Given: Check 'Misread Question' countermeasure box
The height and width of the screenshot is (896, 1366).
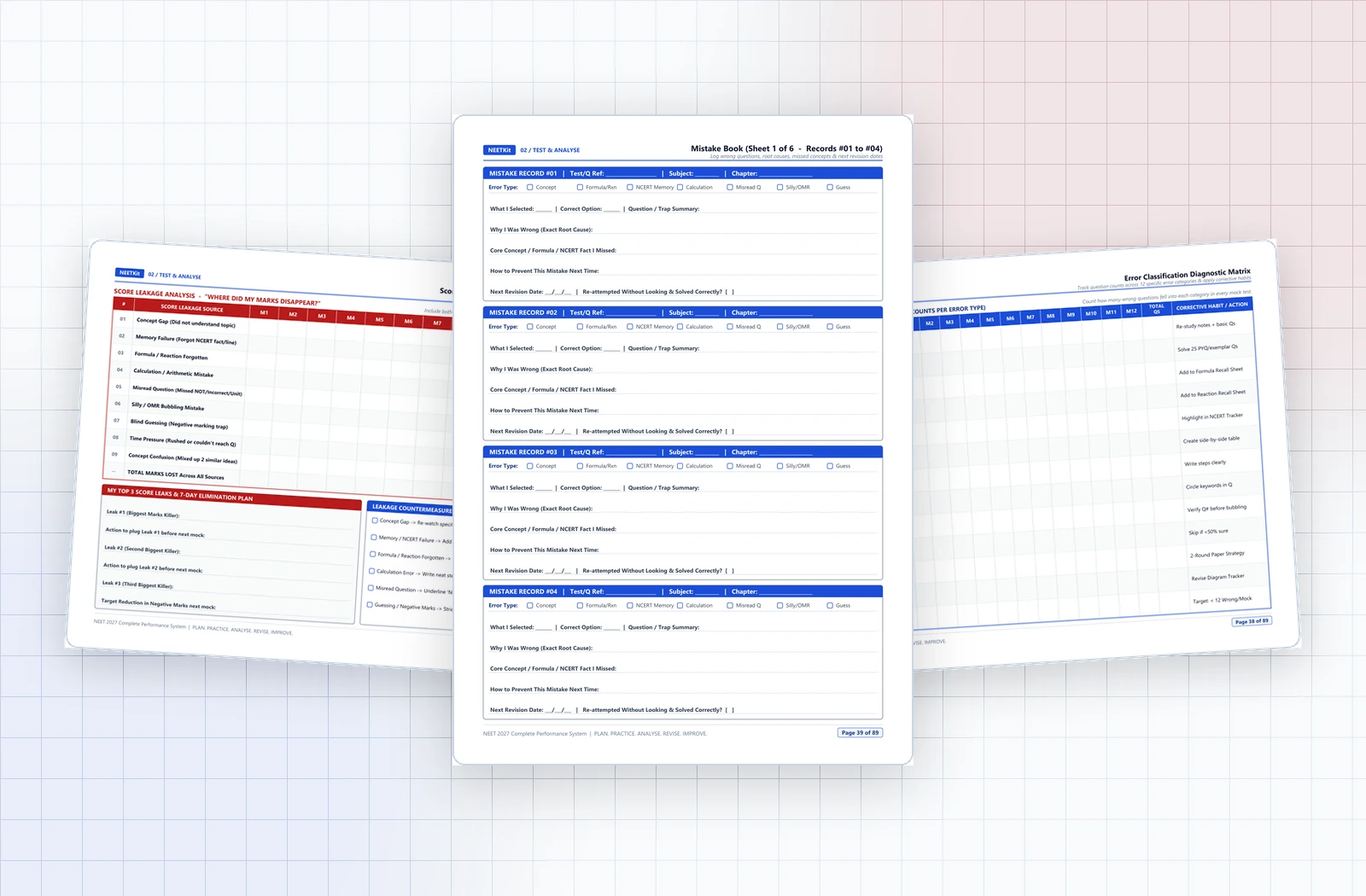Looking at the screenshot, I should pos(371,588).
